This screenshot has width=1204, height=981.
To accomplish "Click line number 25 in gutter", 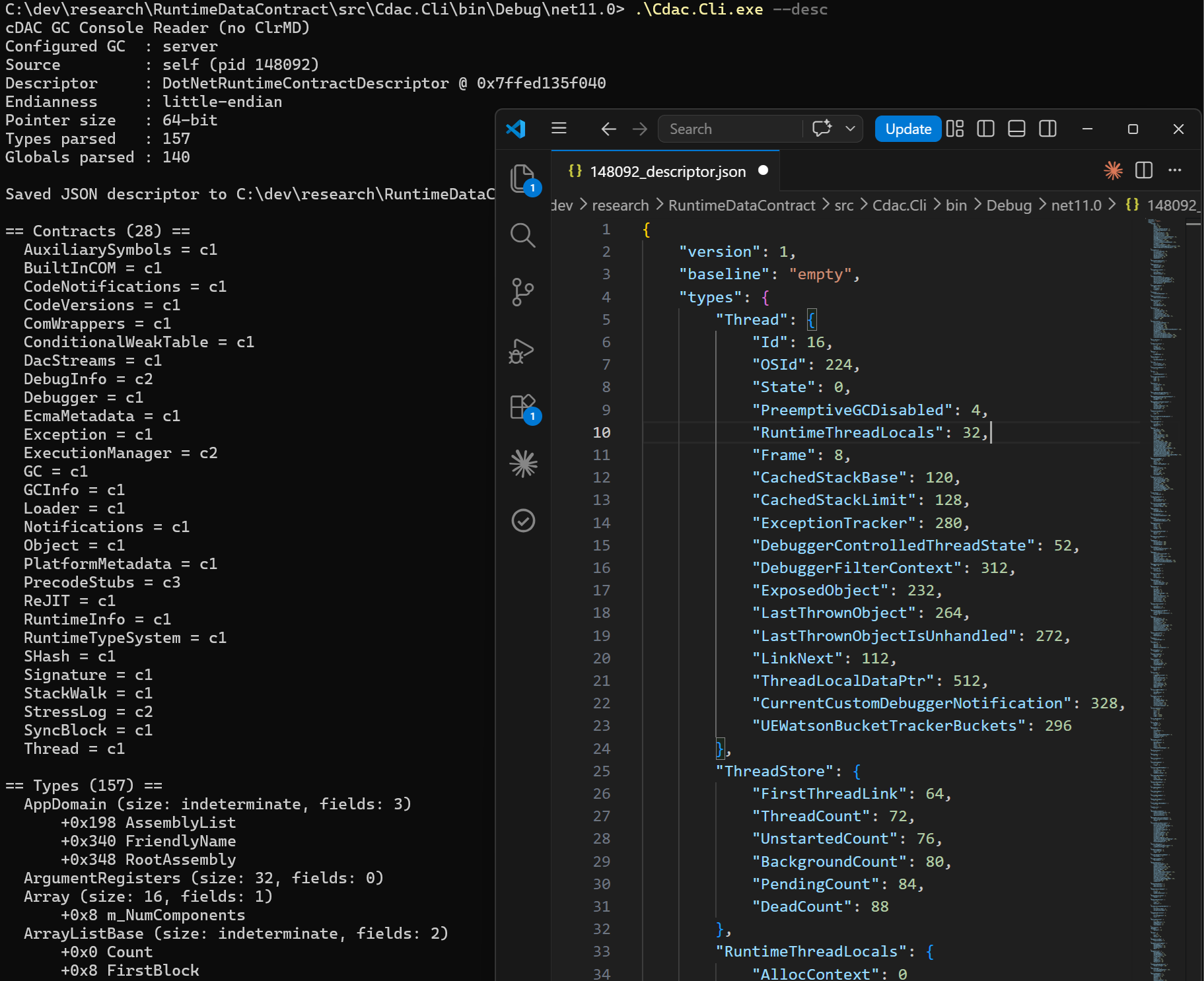I will point(602,771).
